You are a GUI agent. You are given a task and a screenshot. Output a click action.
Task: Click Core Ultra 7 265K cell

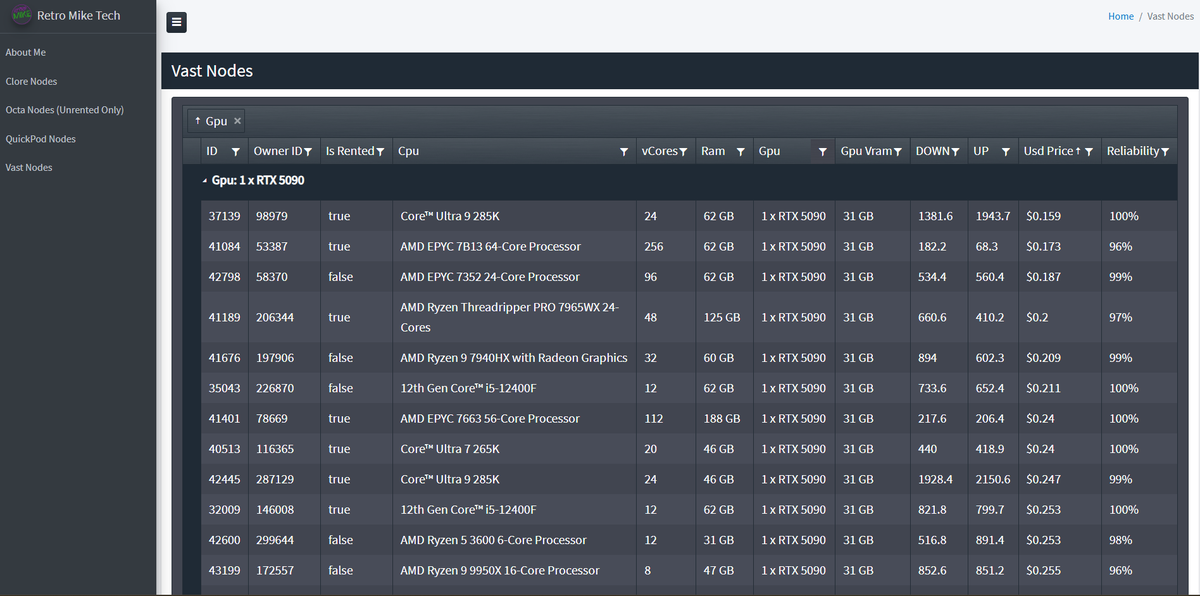pos(515,449)
